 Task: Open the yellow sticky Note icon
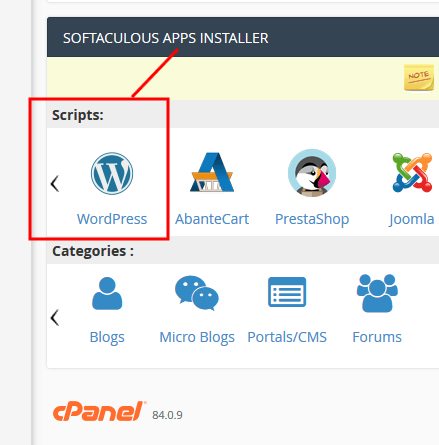point(419,77)
